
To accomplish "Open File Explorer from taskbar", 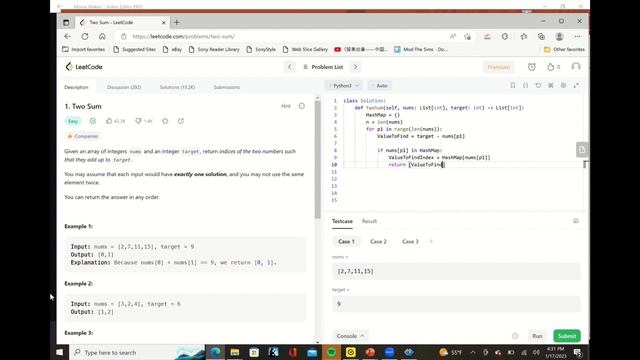I will 235,352.
